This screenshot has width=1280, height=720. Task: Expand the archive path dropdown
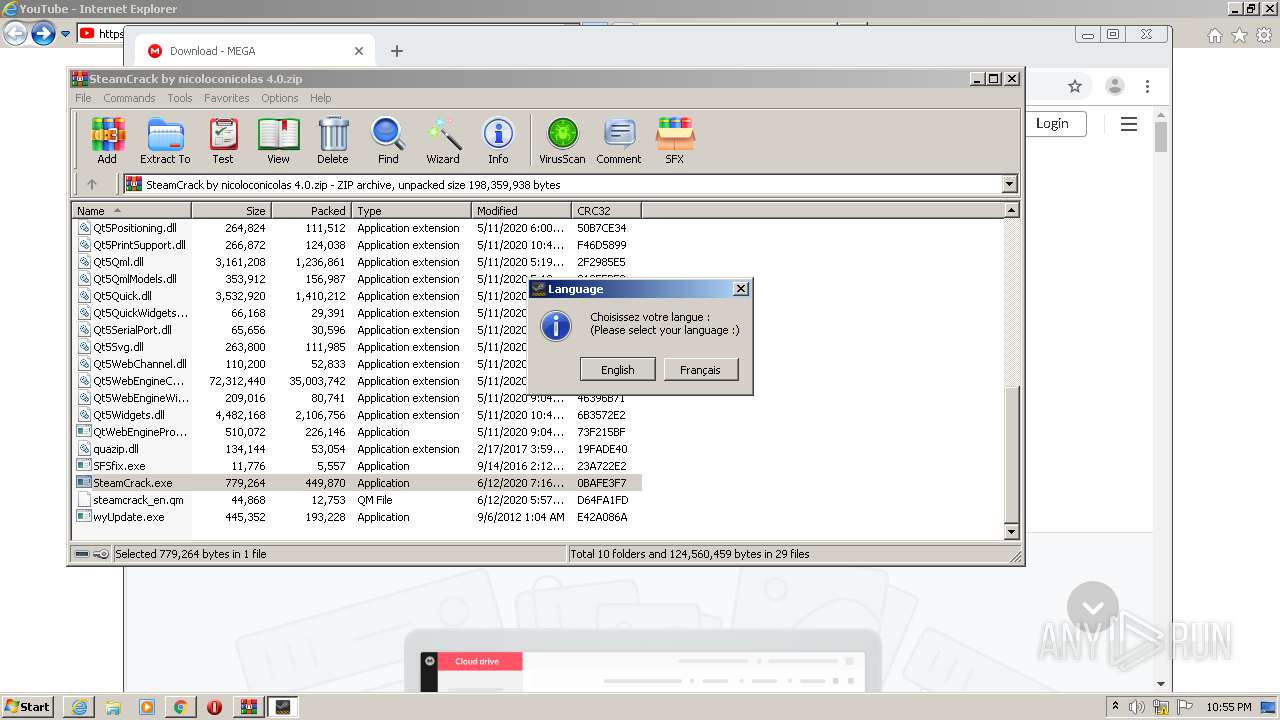pos(1009,184)
